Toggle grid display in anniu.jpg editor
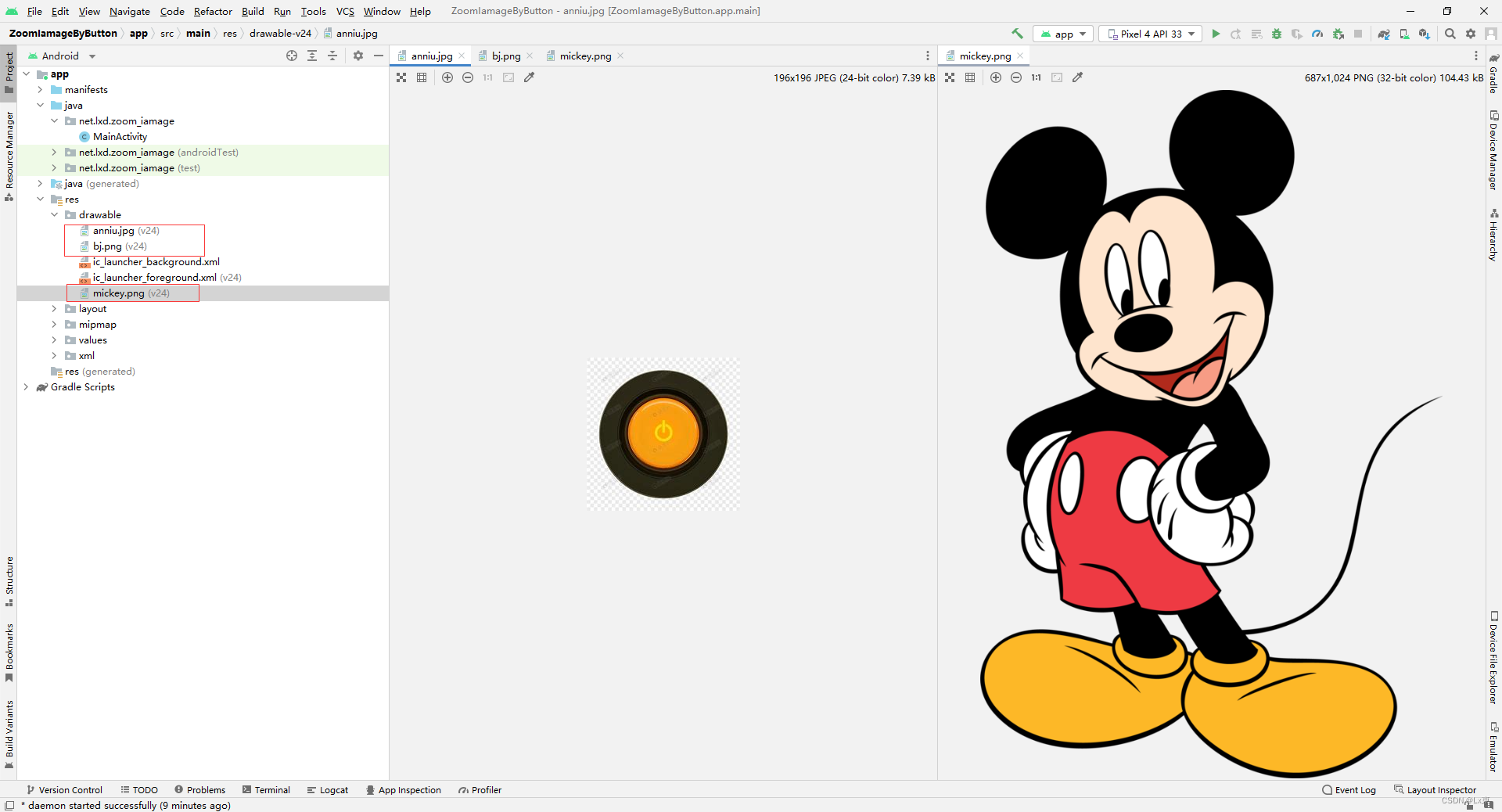The image size is (1502, 812). point(422,77)
